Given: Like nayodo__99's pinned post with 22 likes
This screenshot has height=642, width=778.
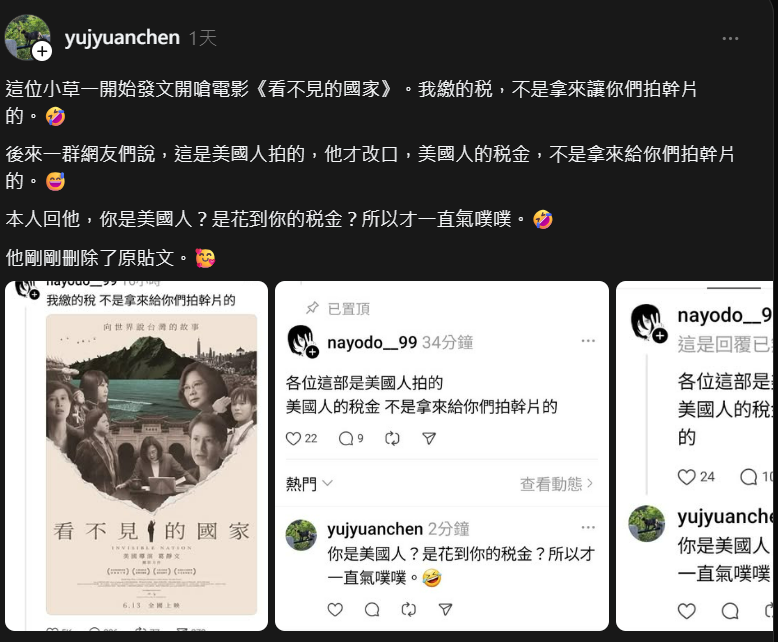Looking at the screenshot, I should pyautogui.click(x=293, y=439).
